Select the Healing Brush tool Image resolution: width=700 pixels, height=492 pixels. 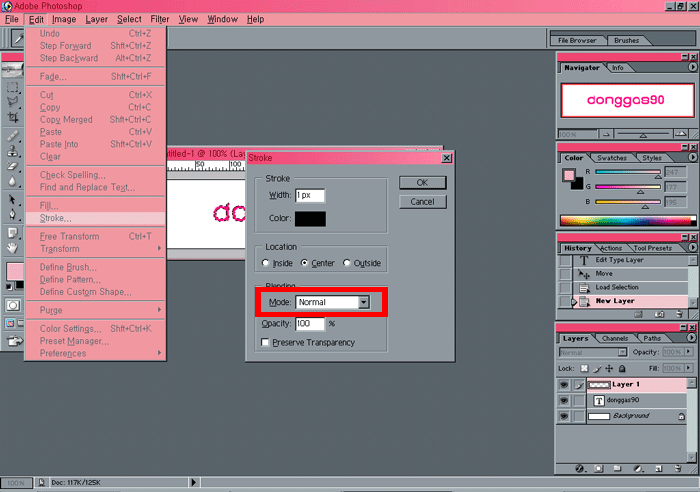coord(12,136)
